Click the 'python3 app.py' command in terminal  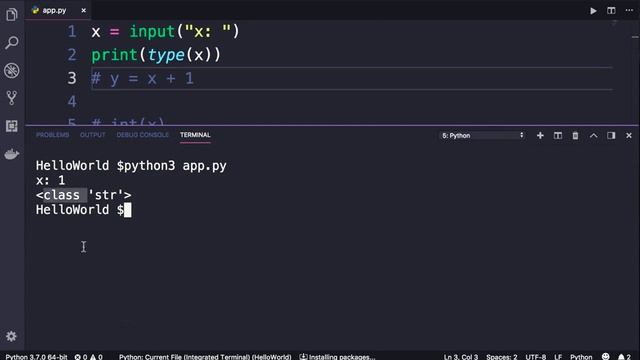[175, 166]
